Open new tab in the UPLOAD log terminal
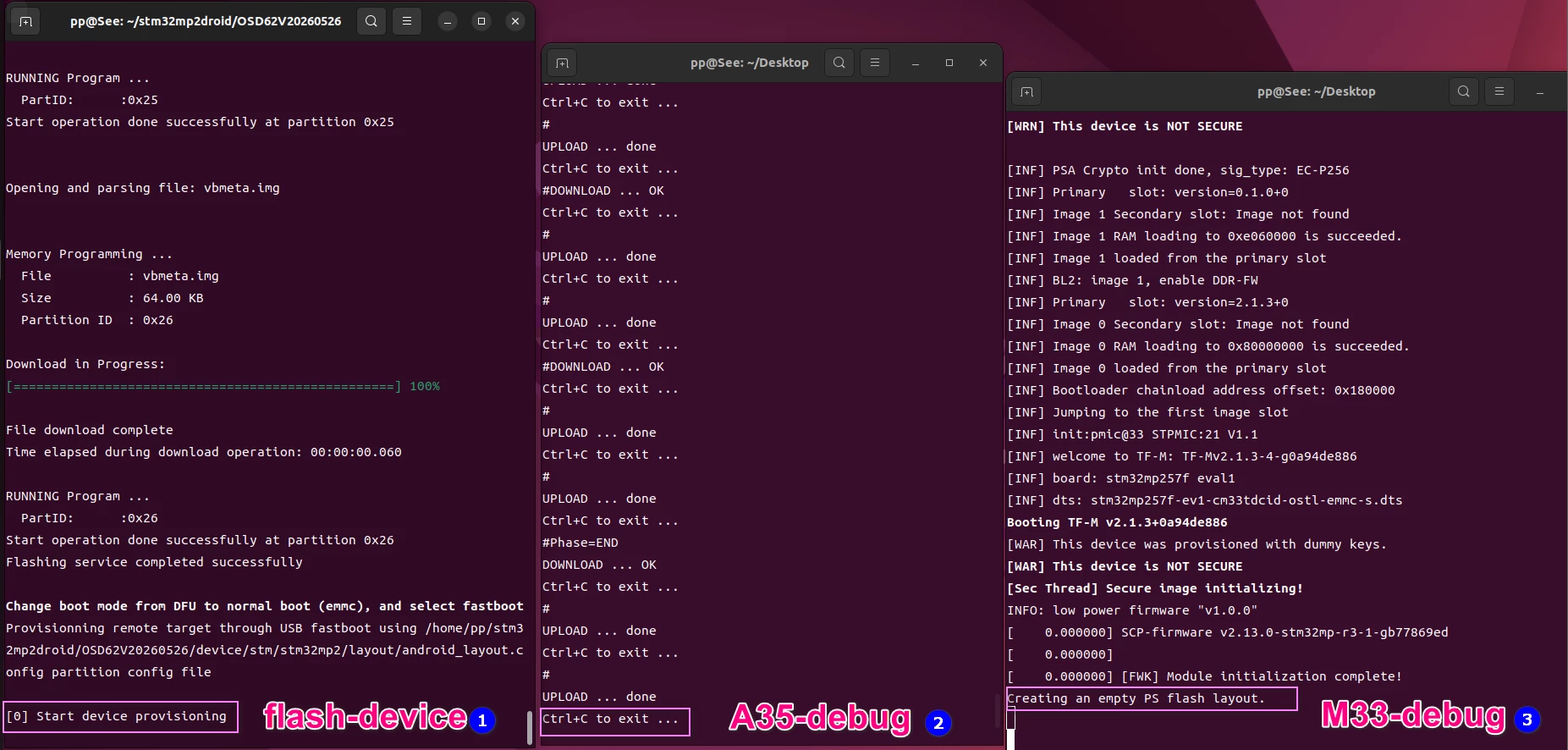The width and height of the screenshot is (1568, 750). pos(563,63)
